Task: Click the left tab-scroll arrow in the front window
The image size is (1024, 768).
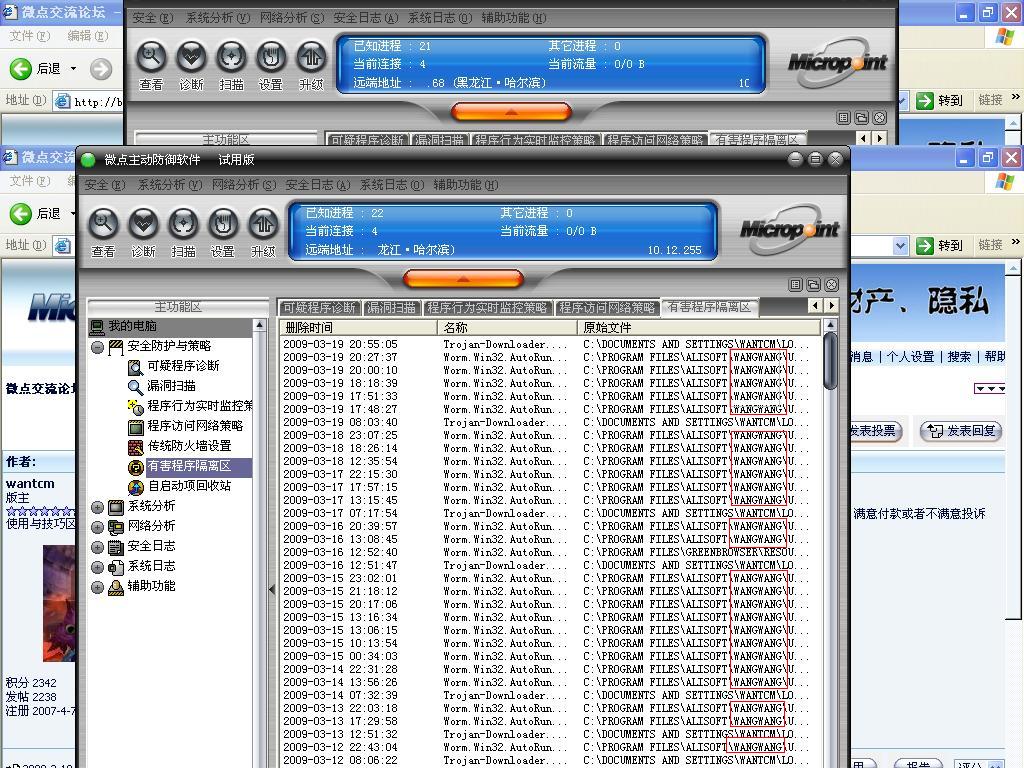Action: click(x=815, y=306)
